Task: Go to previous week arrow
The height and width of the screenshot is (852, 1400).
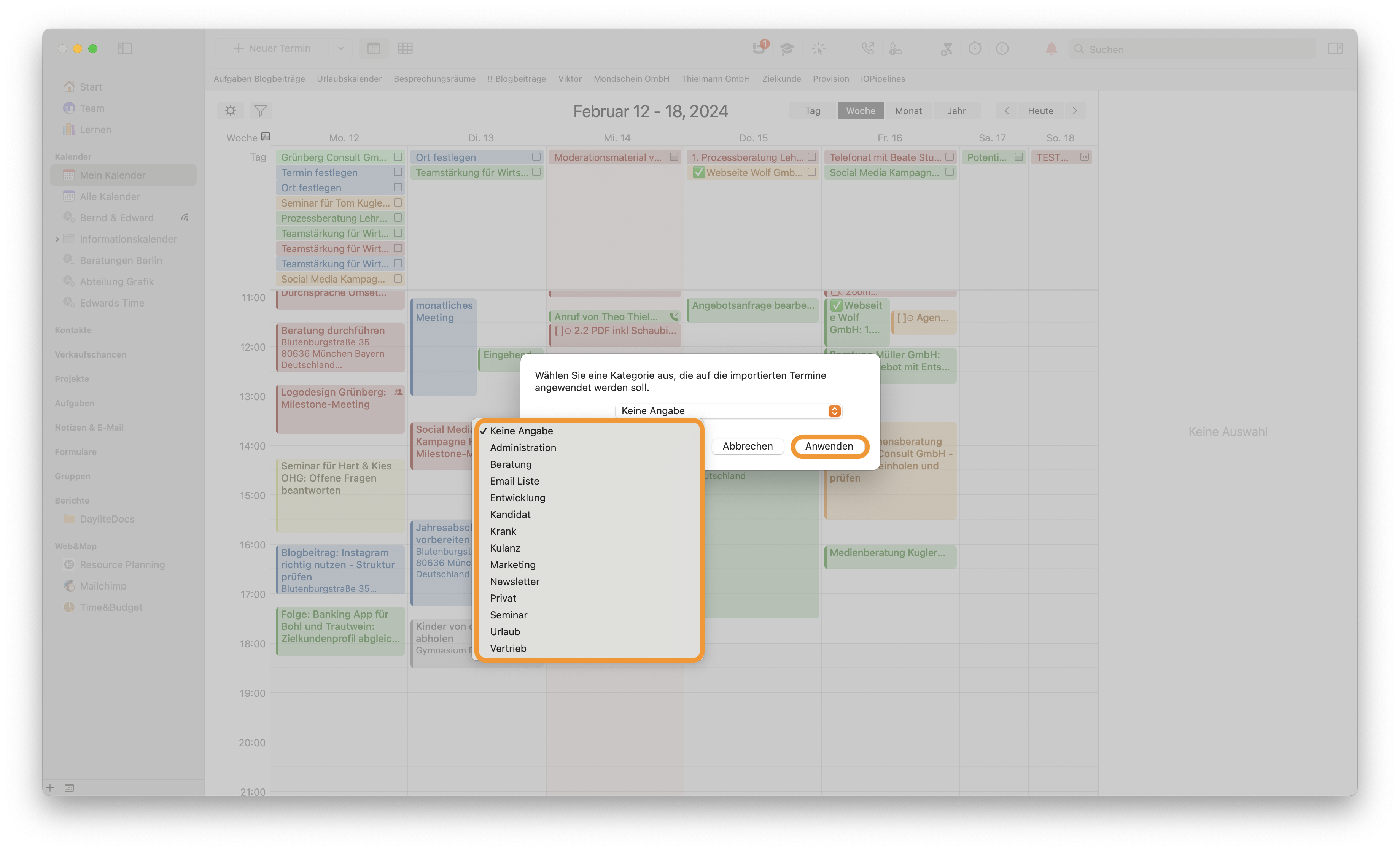Action: click(1006, 111)
